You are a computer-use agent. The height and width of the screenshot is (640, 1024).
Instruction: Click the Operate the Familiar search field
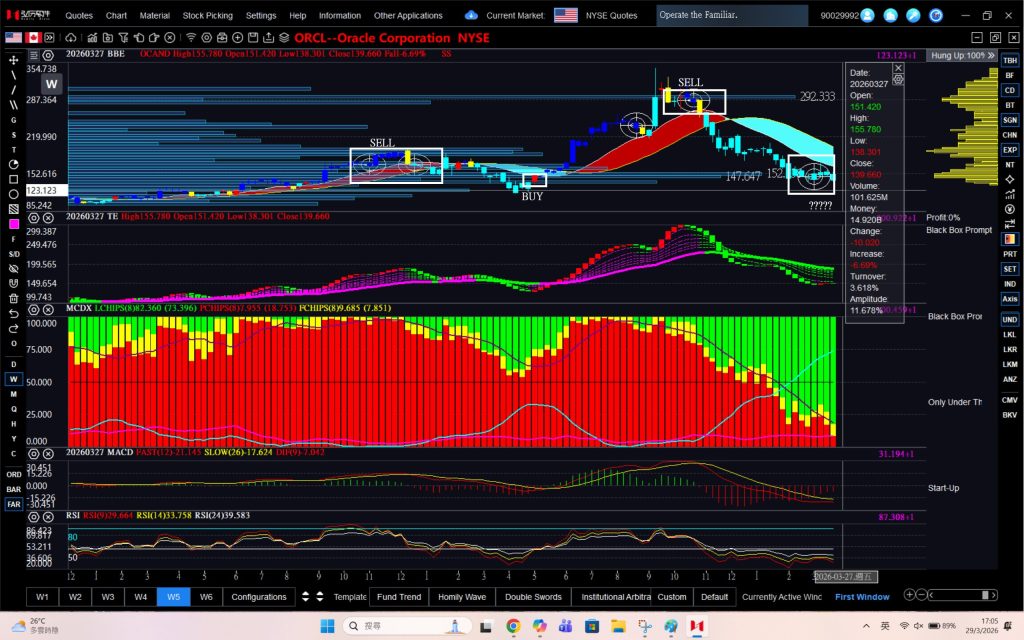click(x=732, y=16)
